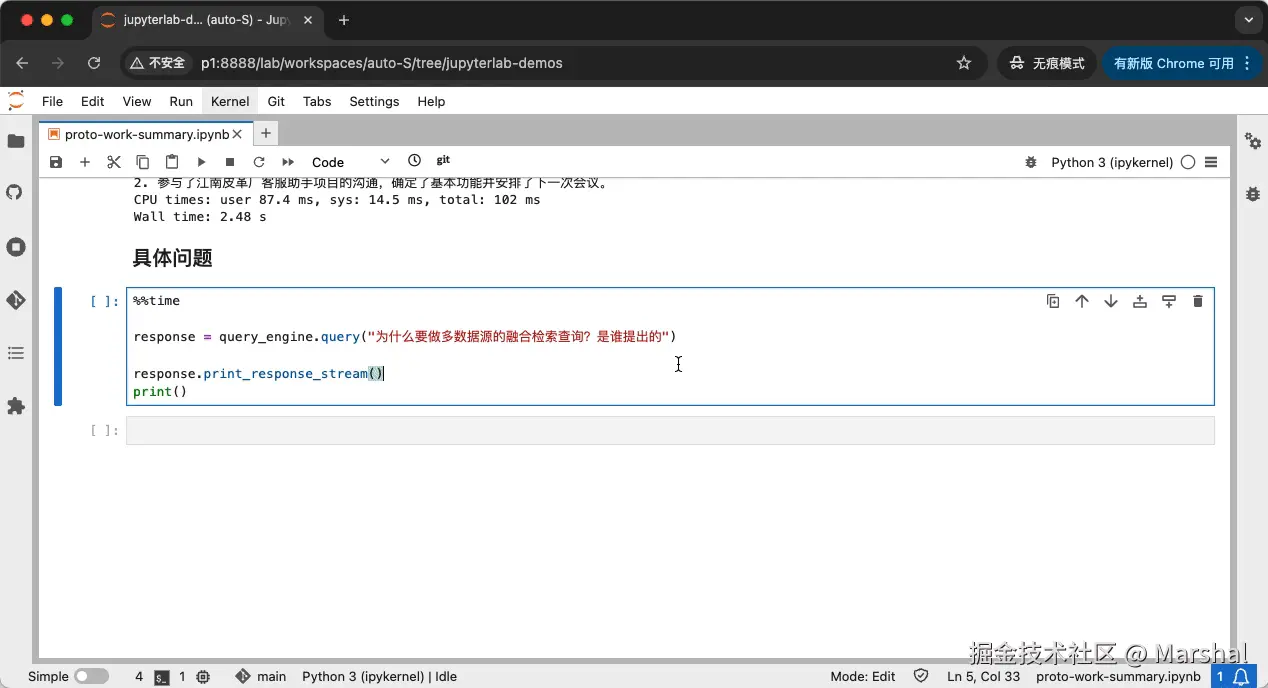Click the kernel status circle indicator
This screenshot has width=1268, height=688.
1188,162
